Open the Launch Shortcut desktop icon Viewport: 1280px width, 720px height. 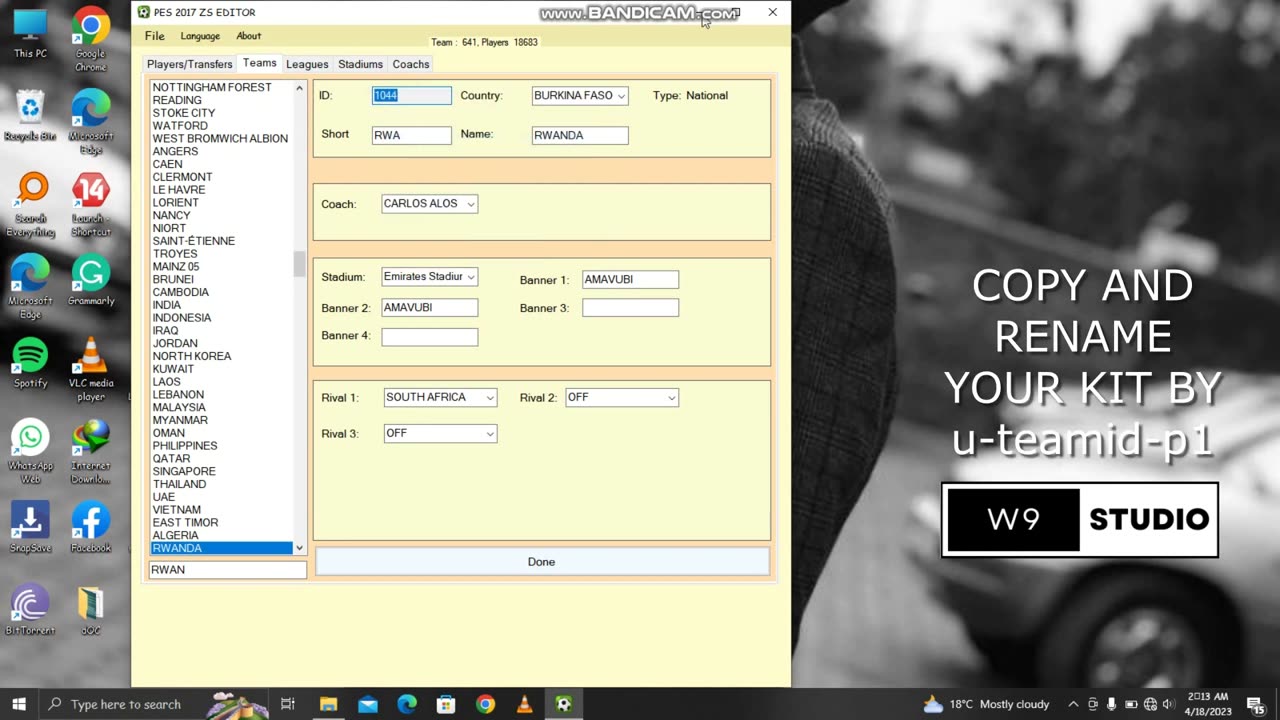(x=90, y=204)
